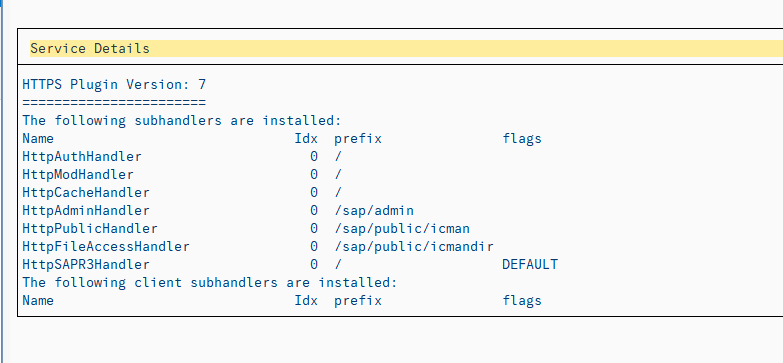The width and height of the screenshot is (783, 363).
Task: Click the HttpFileAccessHandler row name
Action: (x=106, y=246)
